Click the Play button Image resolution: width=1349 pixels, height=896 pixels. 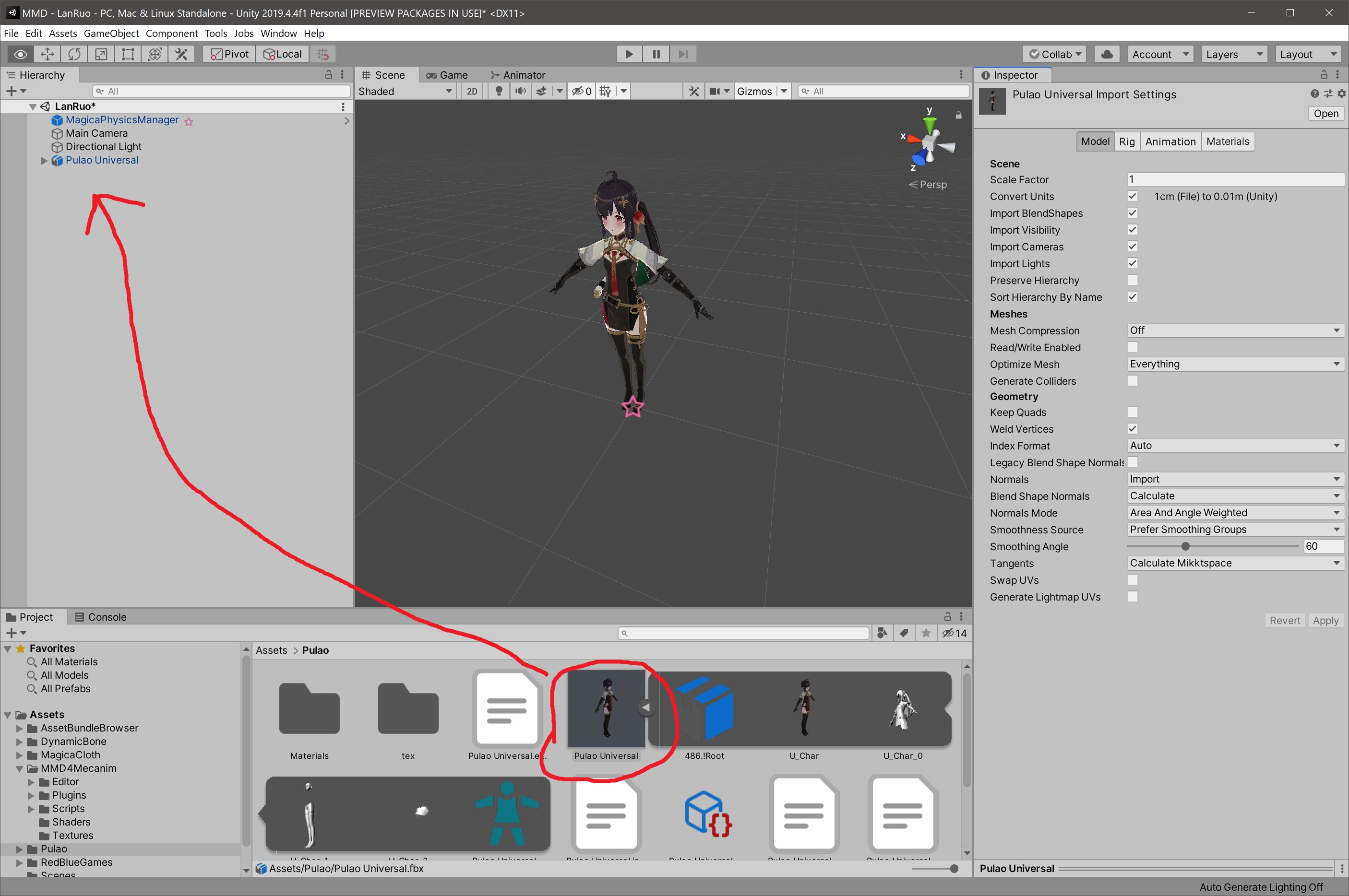pos(629,54)
